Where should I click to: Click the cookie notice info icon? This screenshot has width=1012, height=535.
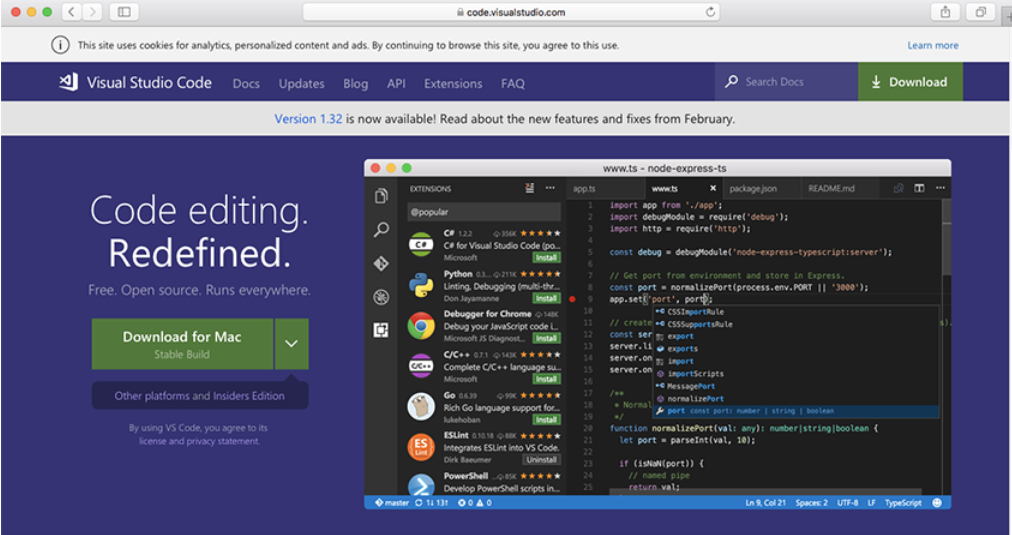[x=61, y=45]
